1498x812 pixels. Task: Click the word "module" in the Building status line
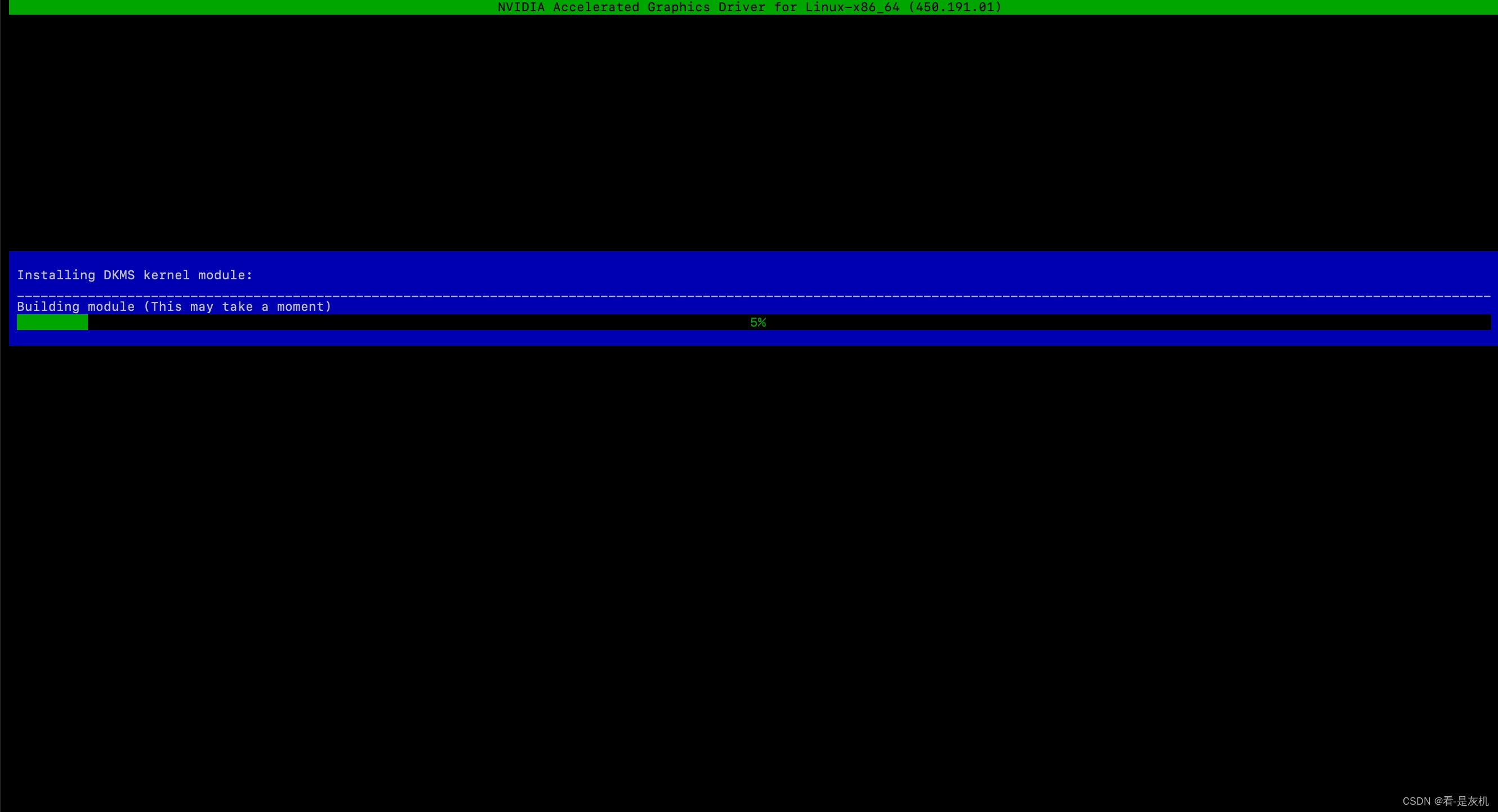coord(111,306)
